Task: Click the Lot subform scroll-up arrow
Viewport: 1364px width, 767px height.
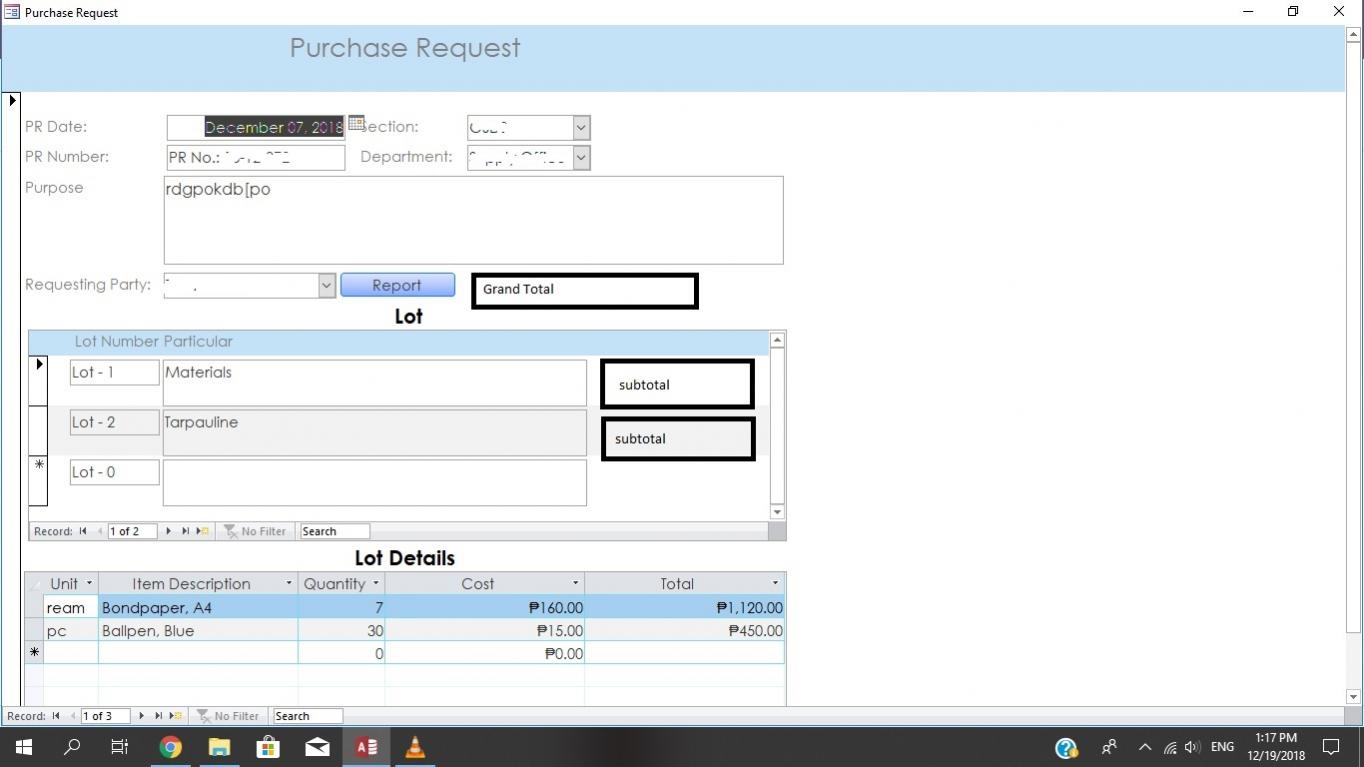Action: pos(777,340)
